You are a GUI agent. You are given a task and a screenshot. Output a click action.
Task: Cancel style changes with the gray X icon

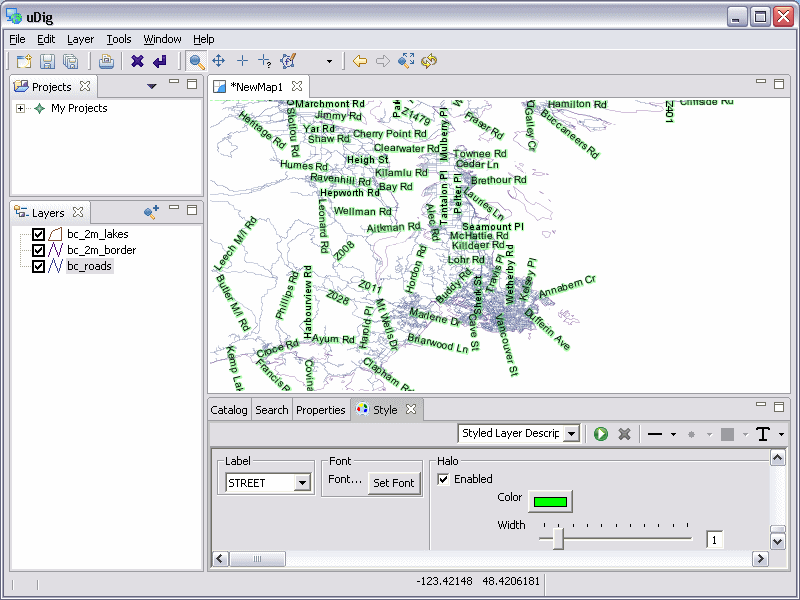[x=624, y=433]
